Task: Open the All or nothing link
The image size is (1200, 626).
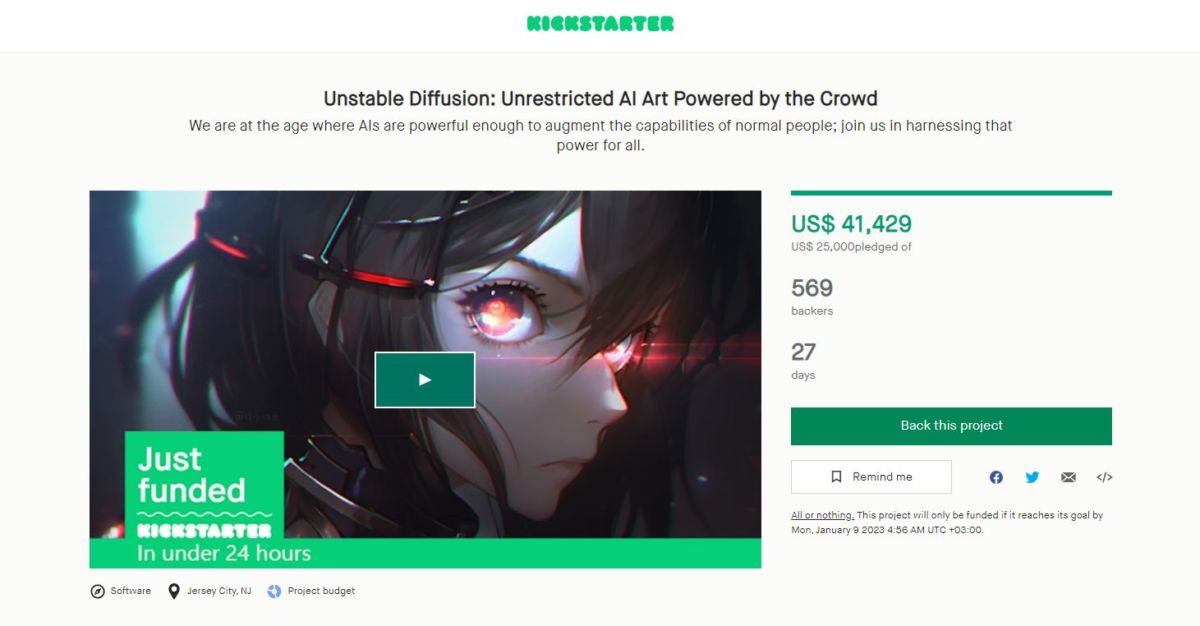Action: coord(822,515)
